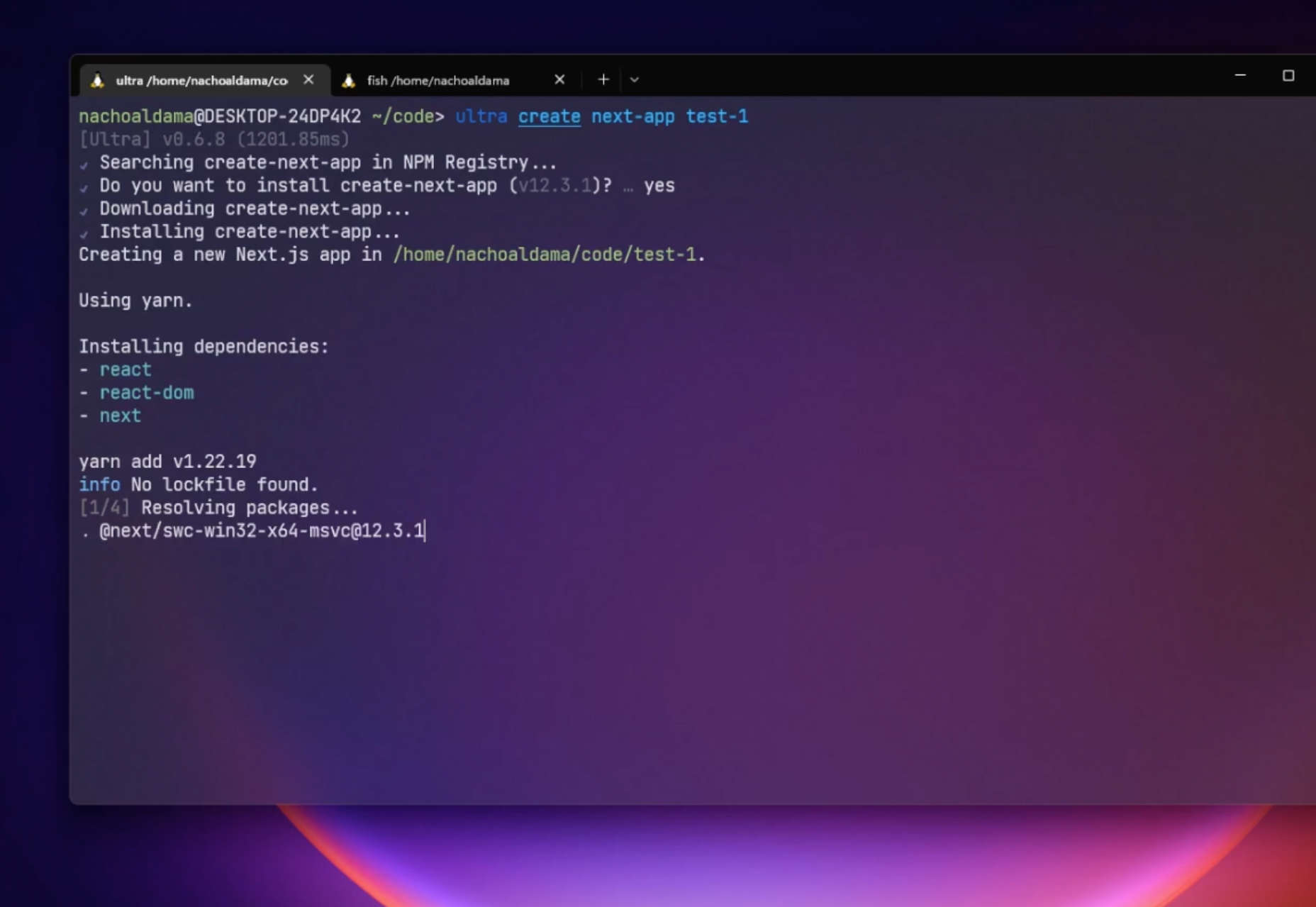The height and width of the screenshot is (907, 1316).
Task: Click the underlined create command word
Action: (x=550, y=116)
